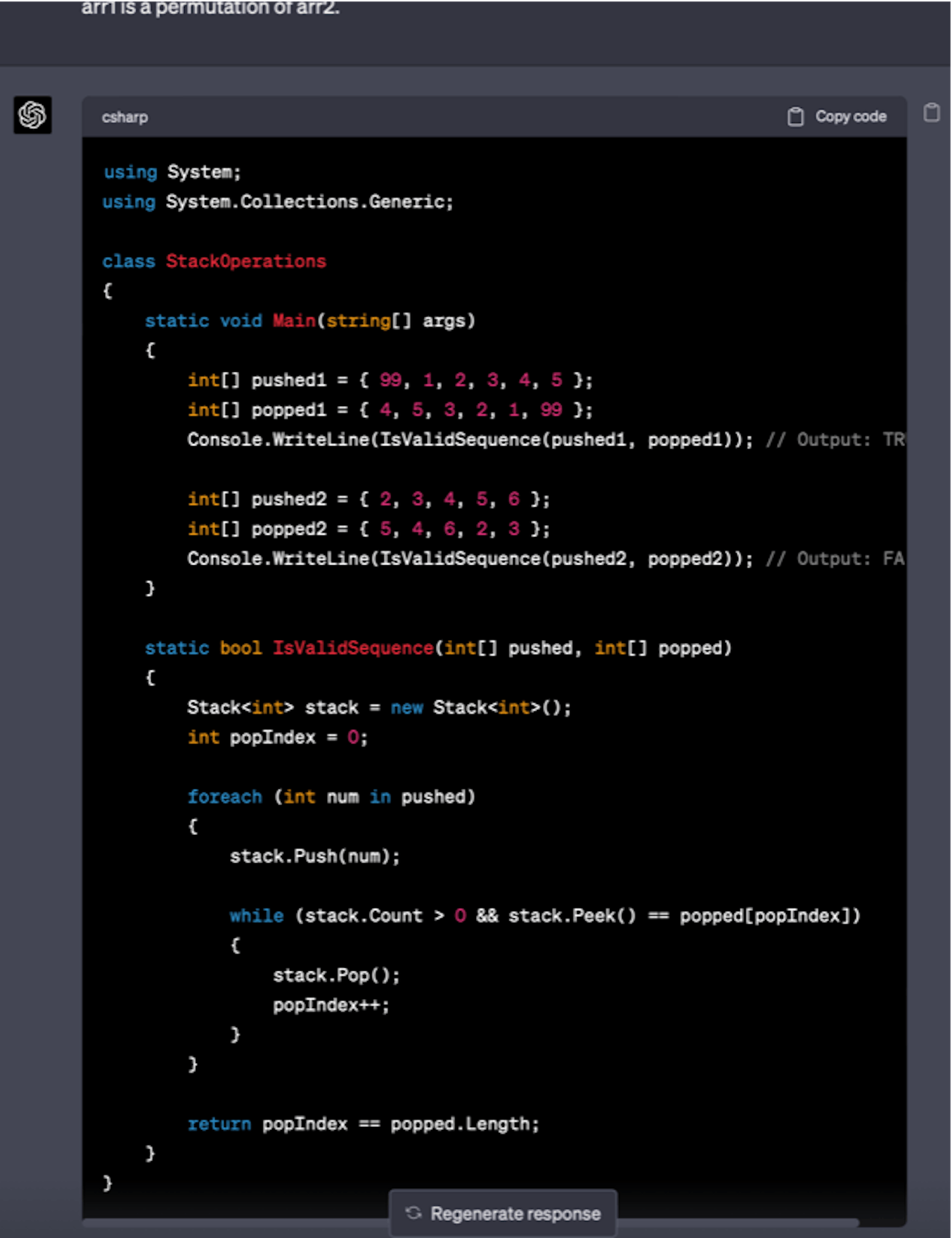Click the clipboard icon beside Copy code
This screenshot has width=952, height=1238.
pyautogui.click(x=795, y=117)
